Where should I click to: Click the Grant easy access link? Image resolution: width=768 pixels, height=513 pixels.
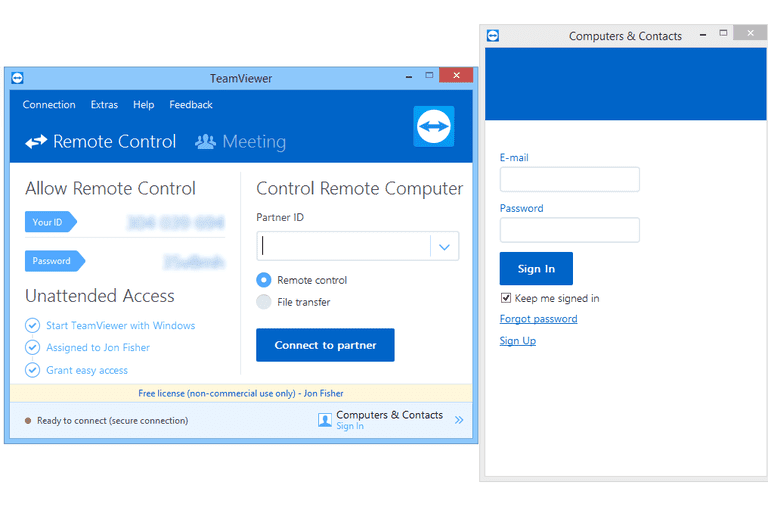click(87, 370)
